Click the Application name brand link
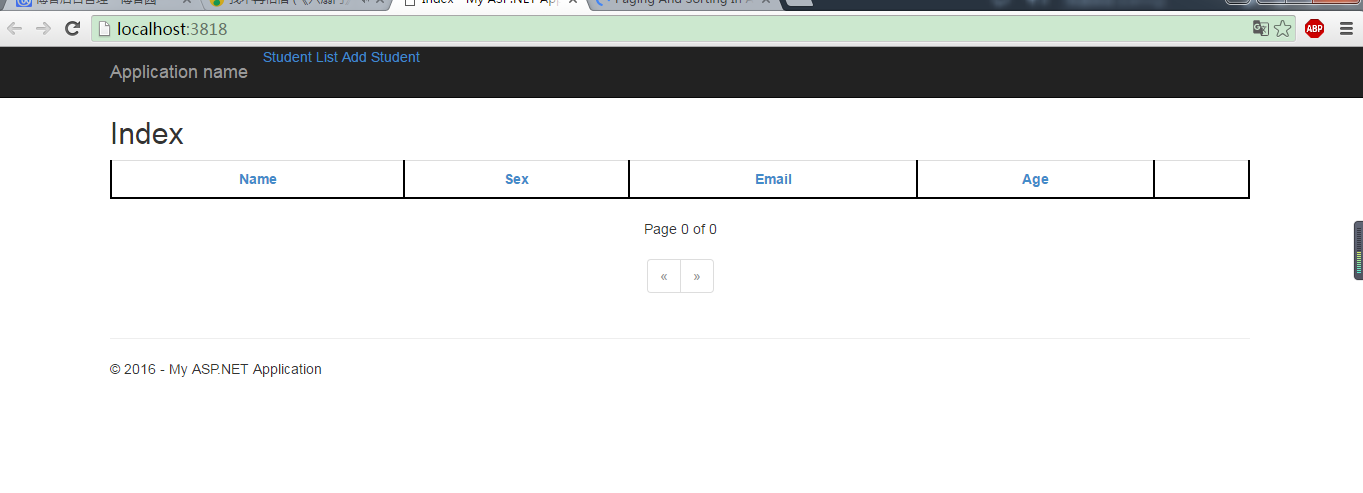The width and height of the screenshot is (1363, 493). tap(179, 72)
